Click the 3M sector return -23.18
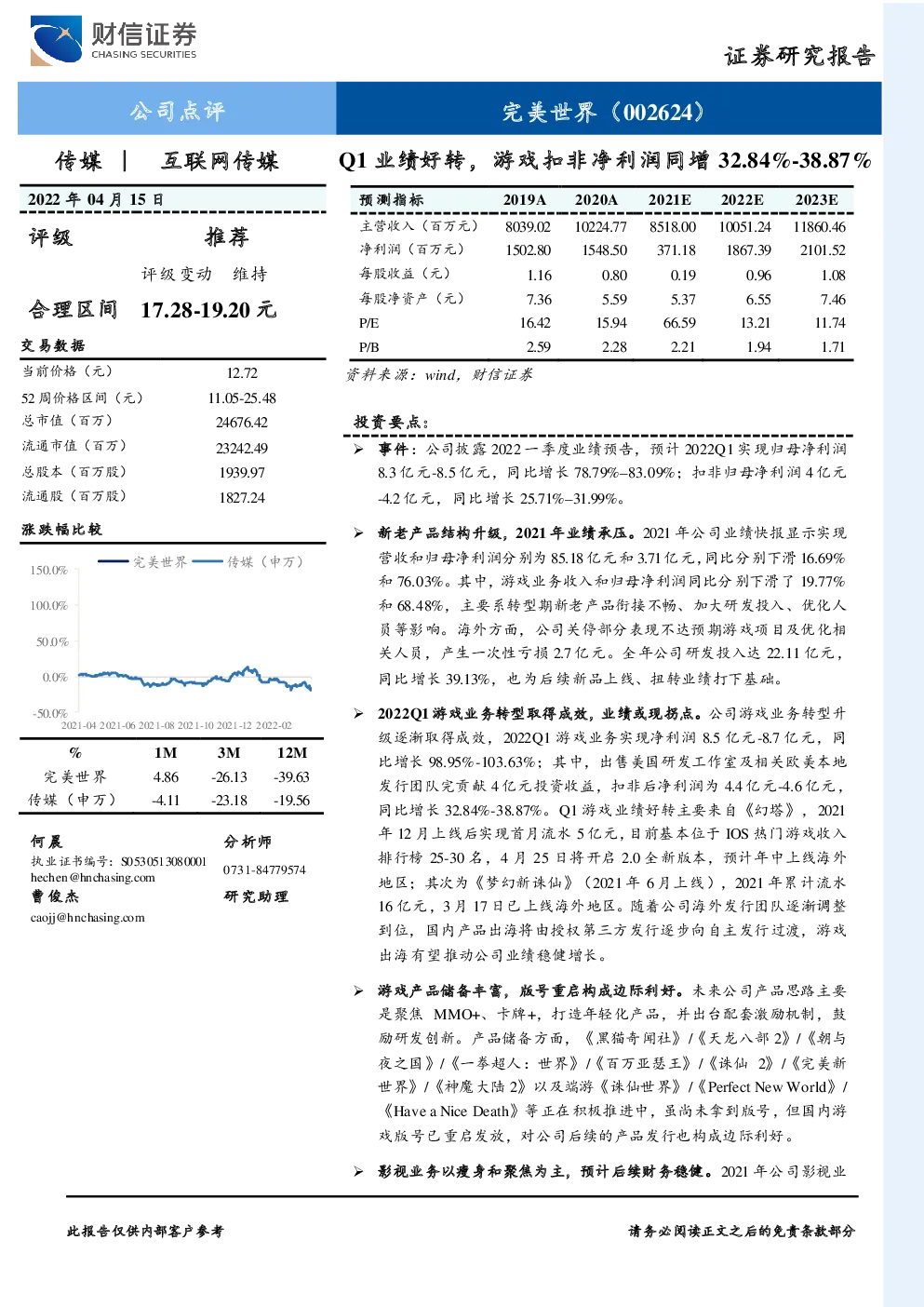924x1307 pixels. (229, 800)
